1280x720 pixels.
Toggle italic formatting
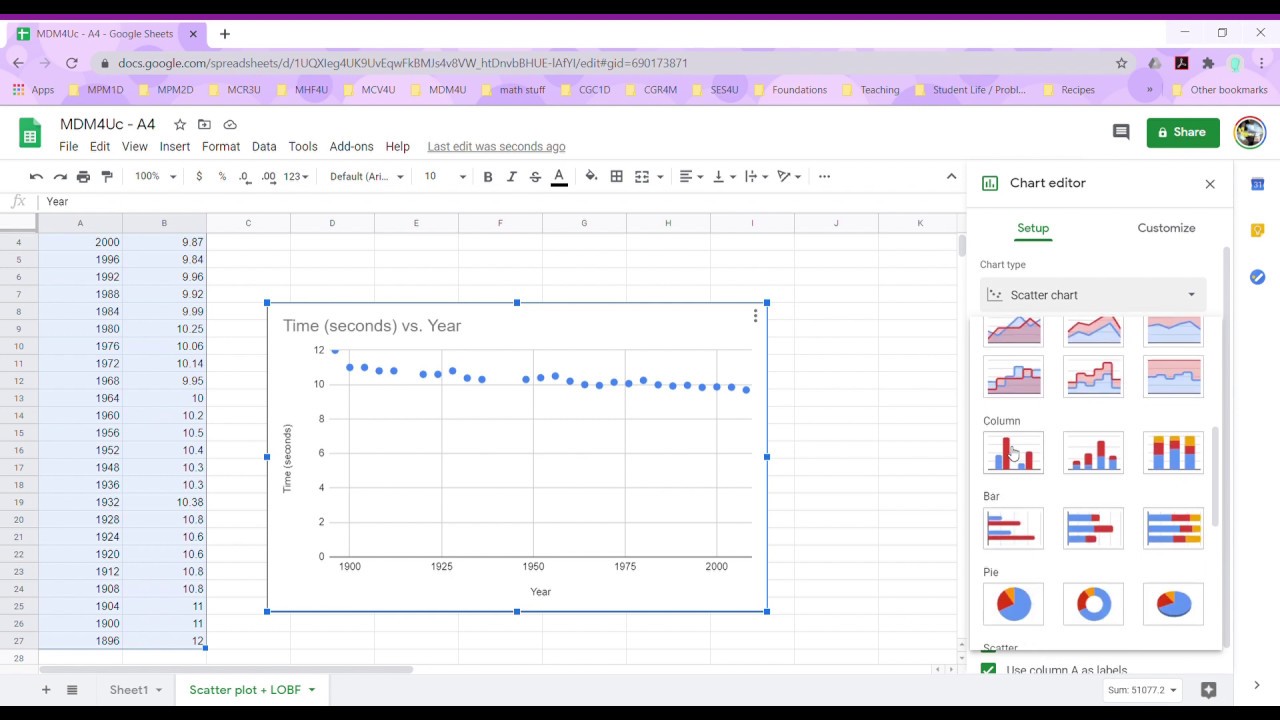[x=511, y=176]
